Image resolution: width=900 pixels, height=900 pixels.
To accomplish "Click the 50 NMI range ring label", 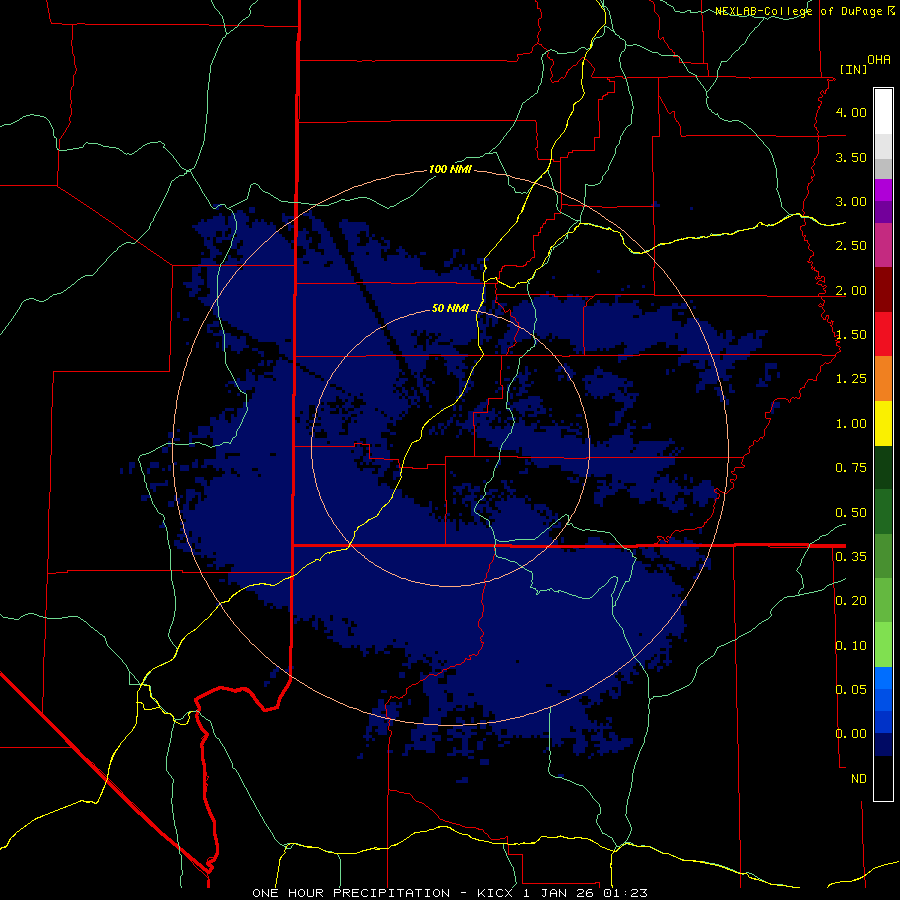I will pos(450,309).
